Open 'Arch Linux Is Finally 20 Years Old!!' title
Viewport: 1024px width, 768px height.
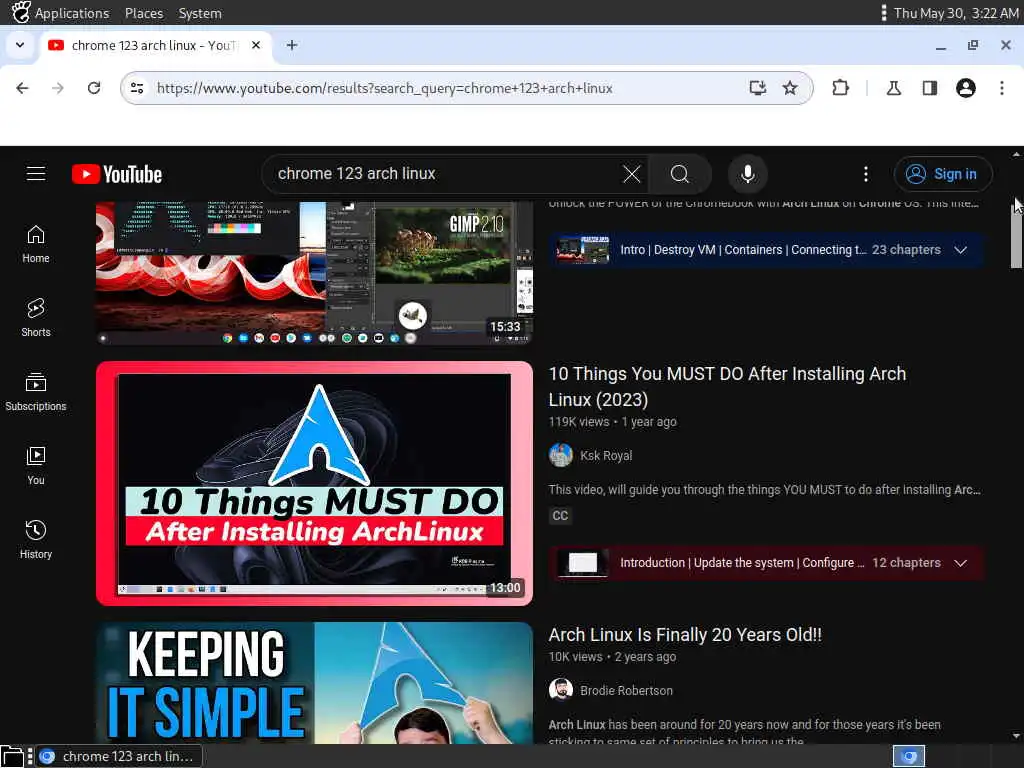685,635
